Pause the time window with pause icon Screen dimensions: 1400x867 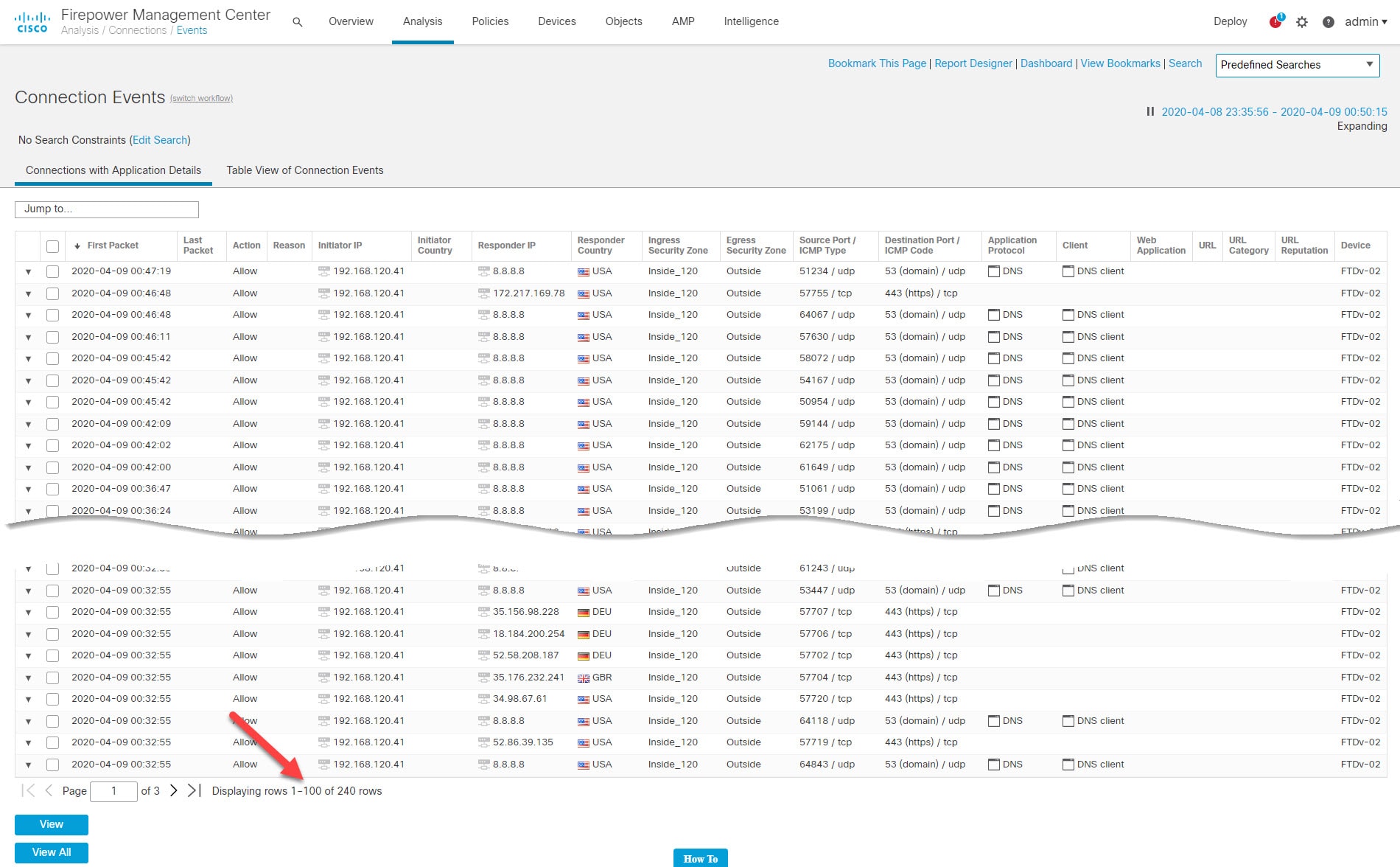1150,111
